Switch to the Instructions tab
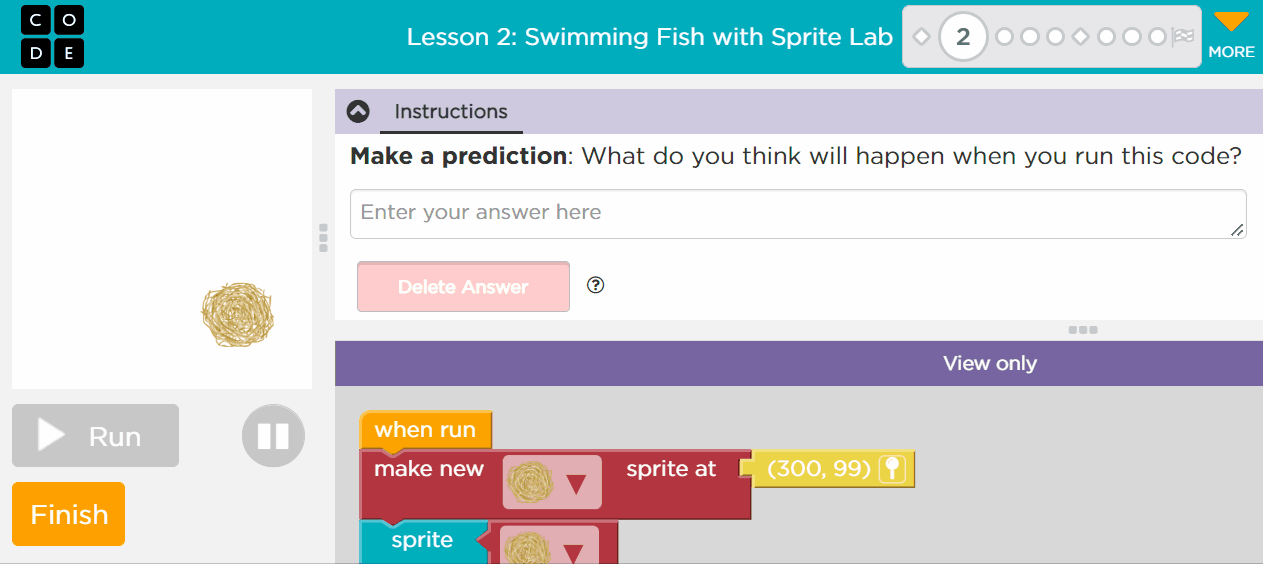Screen dimensions: 1263x564 click(451, 112)
